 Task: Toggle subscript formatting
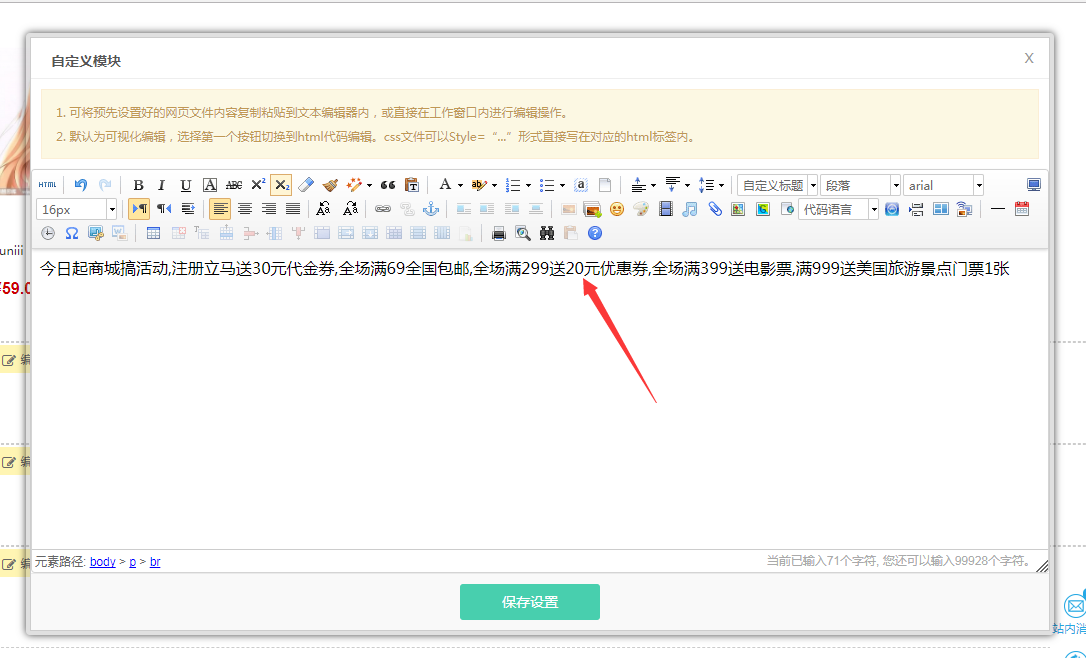(281, 185)
